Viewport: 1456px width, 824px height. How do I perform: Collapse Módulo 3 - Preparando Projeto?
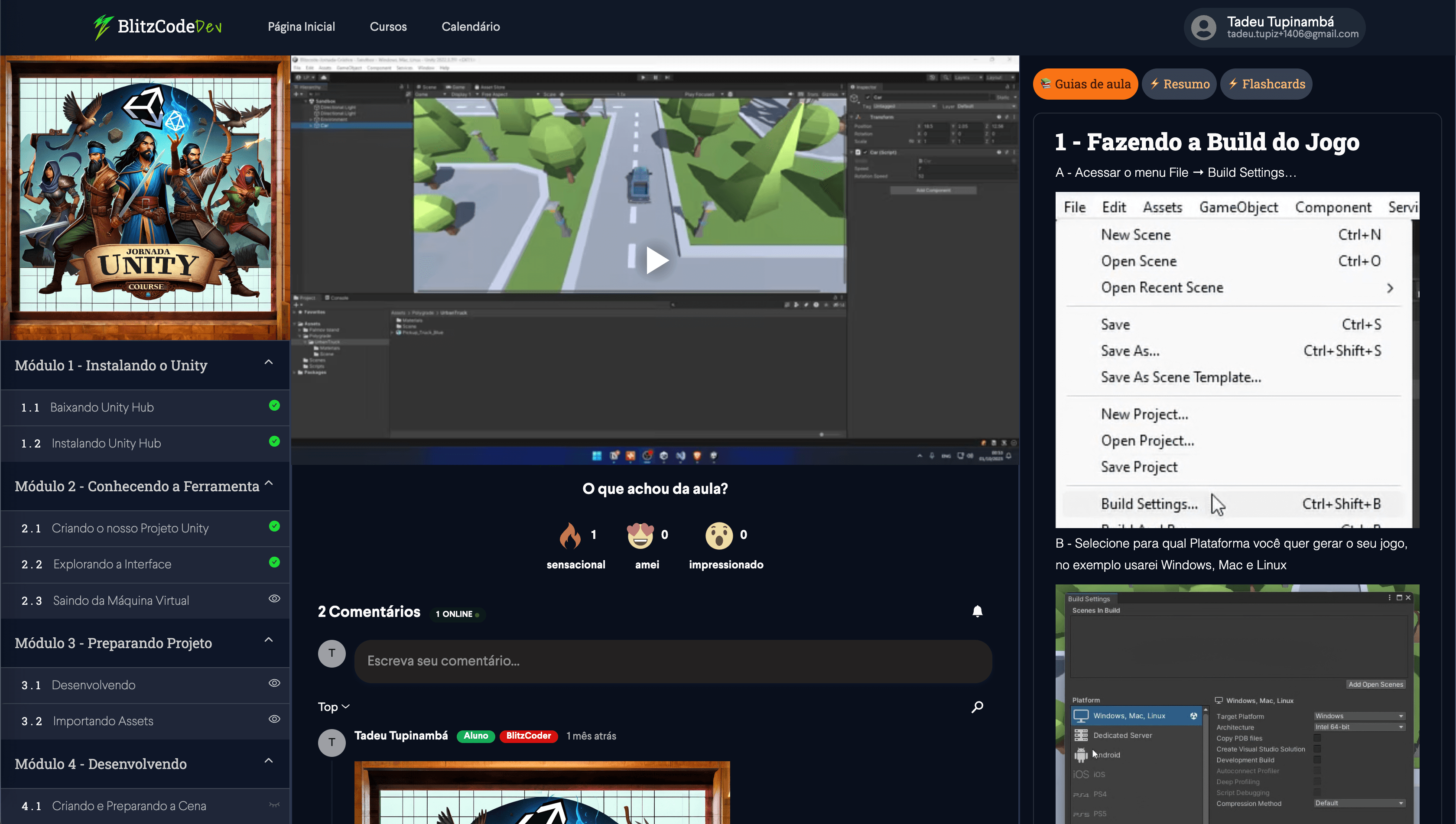point(268,640)
